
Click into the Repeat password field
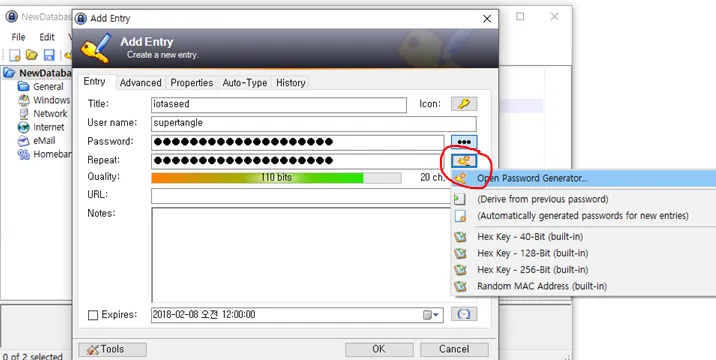[x=298, y=161]
